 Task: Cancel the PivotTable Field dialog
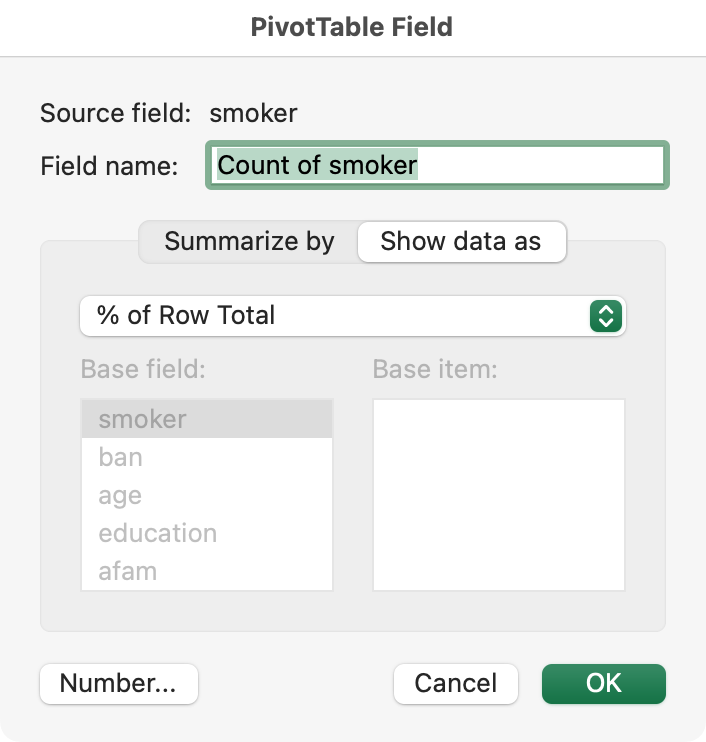(x=456, y=683)
